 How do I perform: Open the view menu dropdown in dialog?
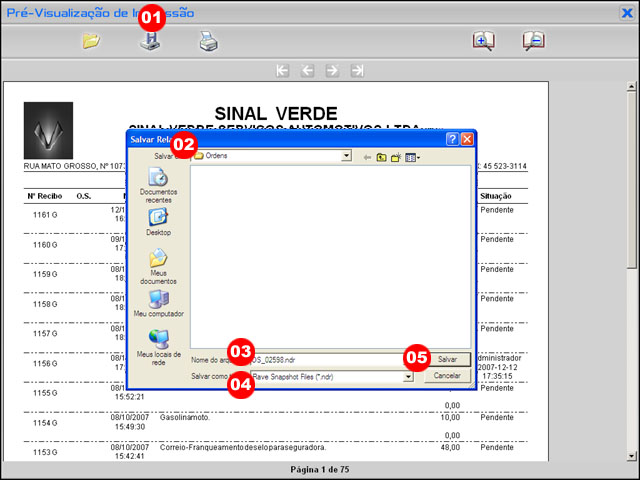click(413, 157)
